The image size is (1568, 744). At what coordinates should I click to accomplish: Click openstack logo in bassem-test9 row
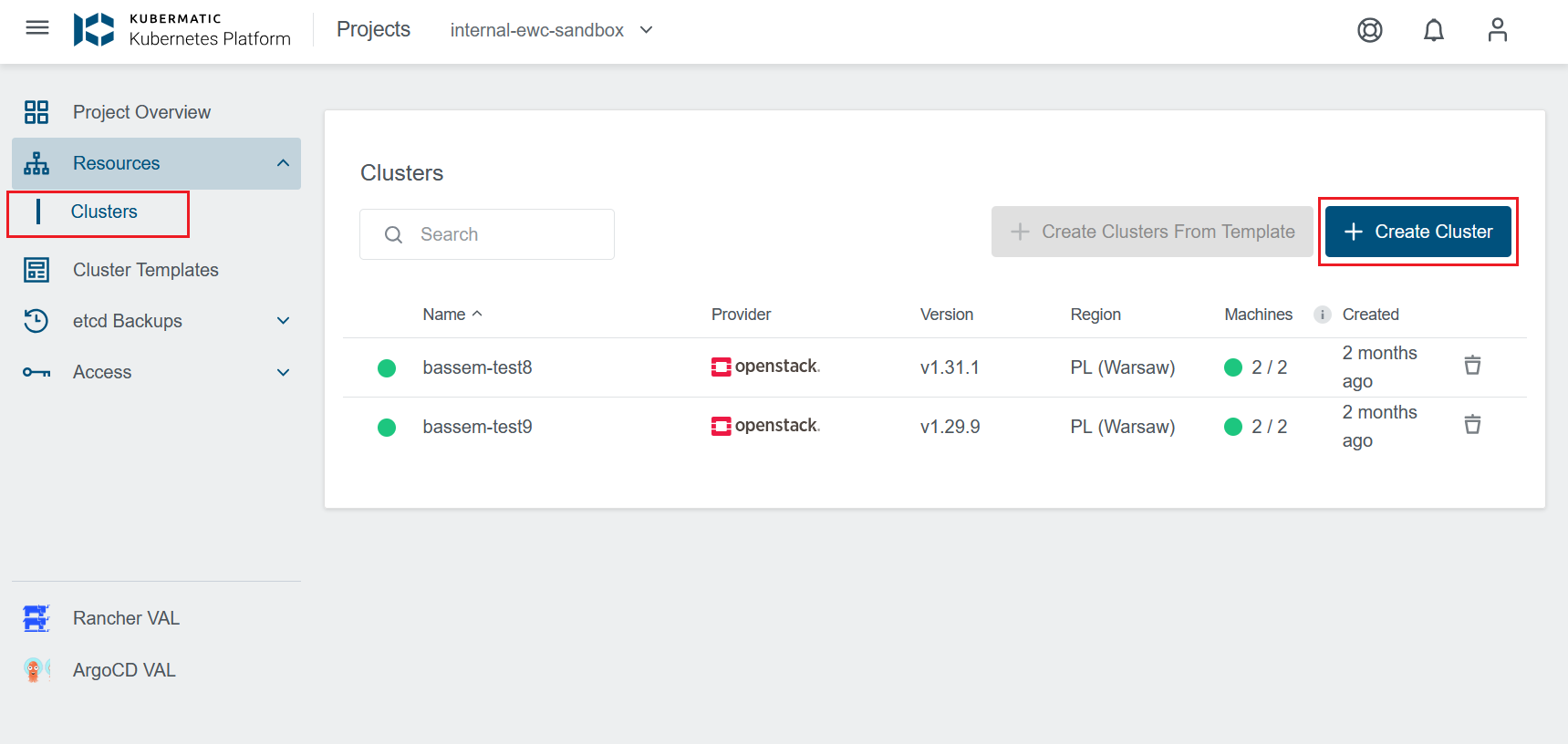[x=766, y=426]
